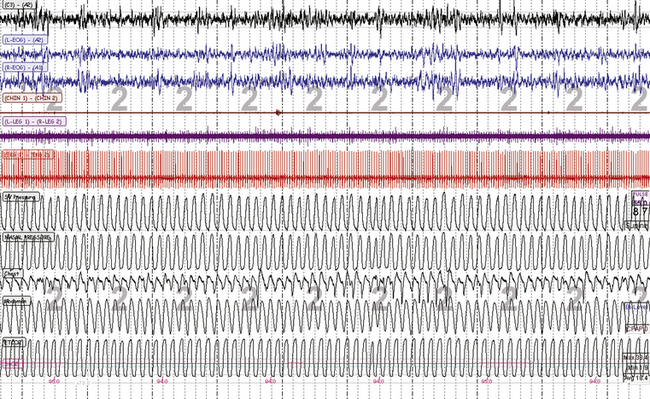Select the Chest effort channel label
Screen dimensions: 650x399
12,274
